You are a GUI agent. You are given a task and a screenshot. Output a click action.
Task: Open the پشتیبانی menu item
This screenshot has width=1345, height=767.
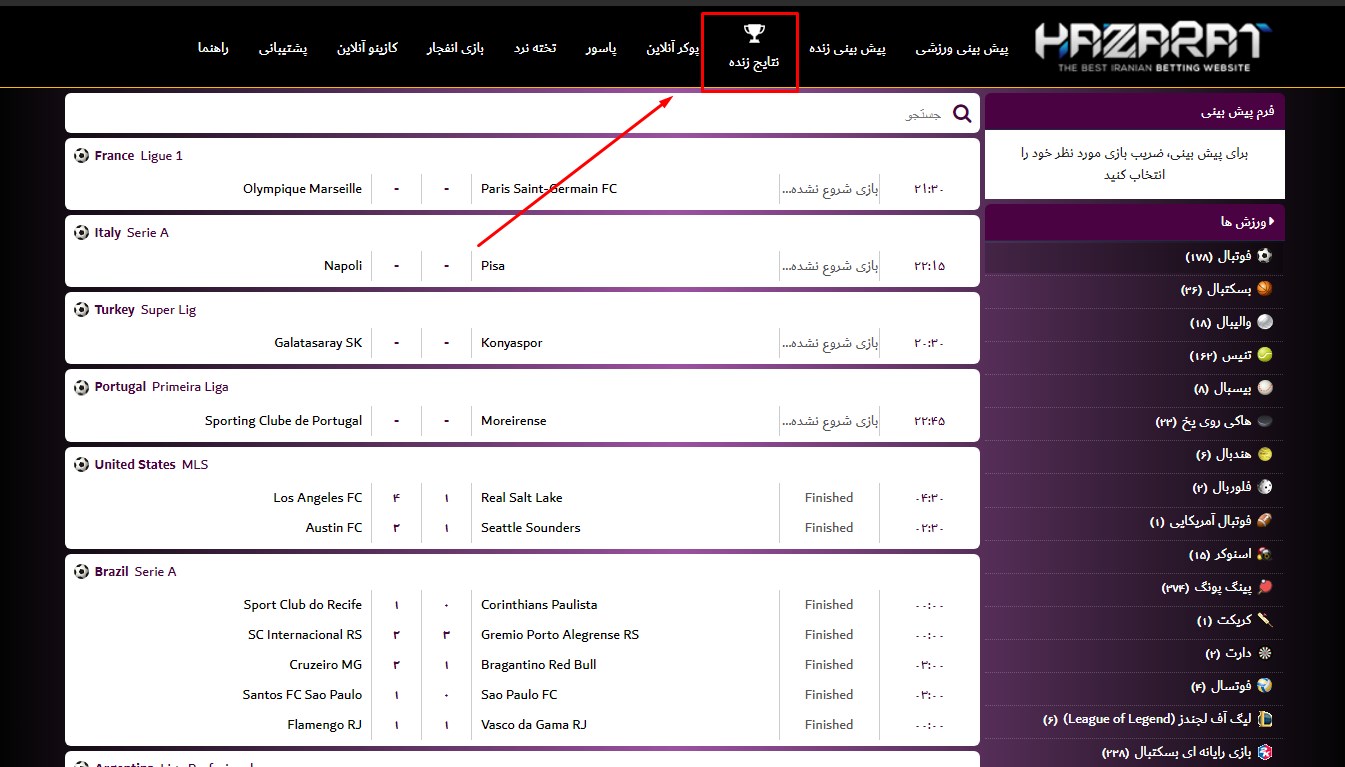[283, 47]
